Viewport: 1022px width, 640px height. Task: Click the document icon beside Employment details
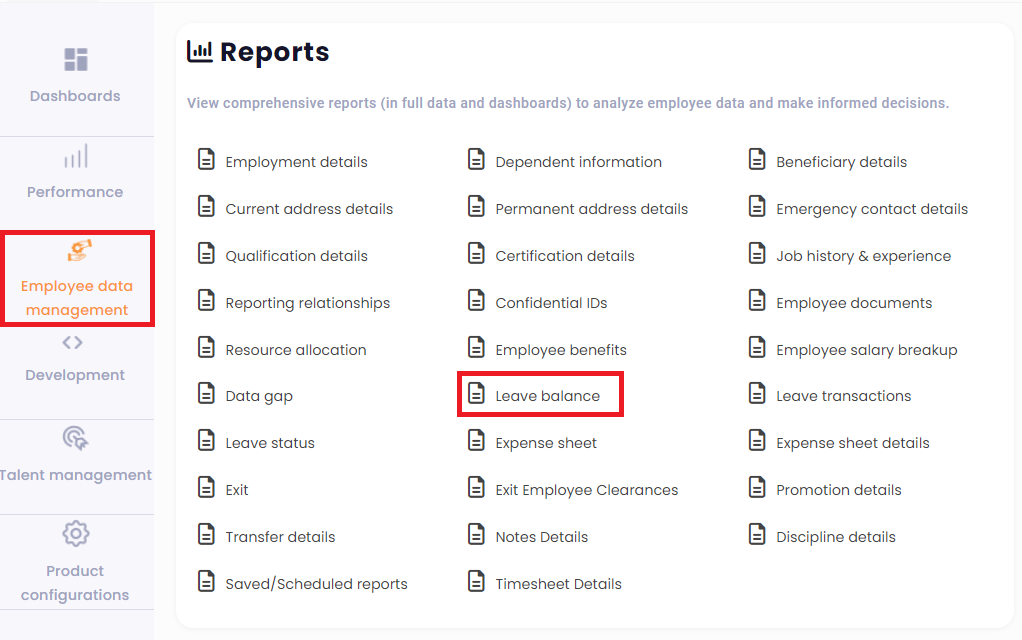point(206,160)
